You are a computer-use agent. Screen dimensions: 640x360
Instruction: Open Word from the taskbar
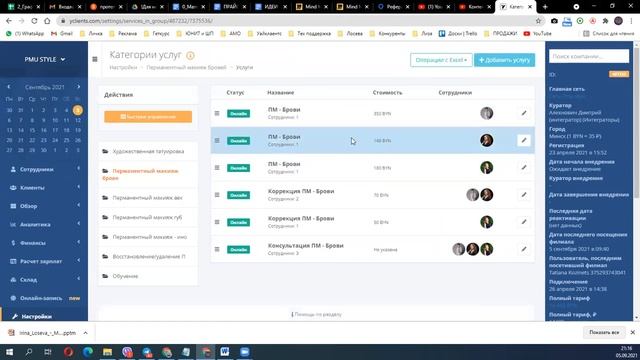(224, 352)
